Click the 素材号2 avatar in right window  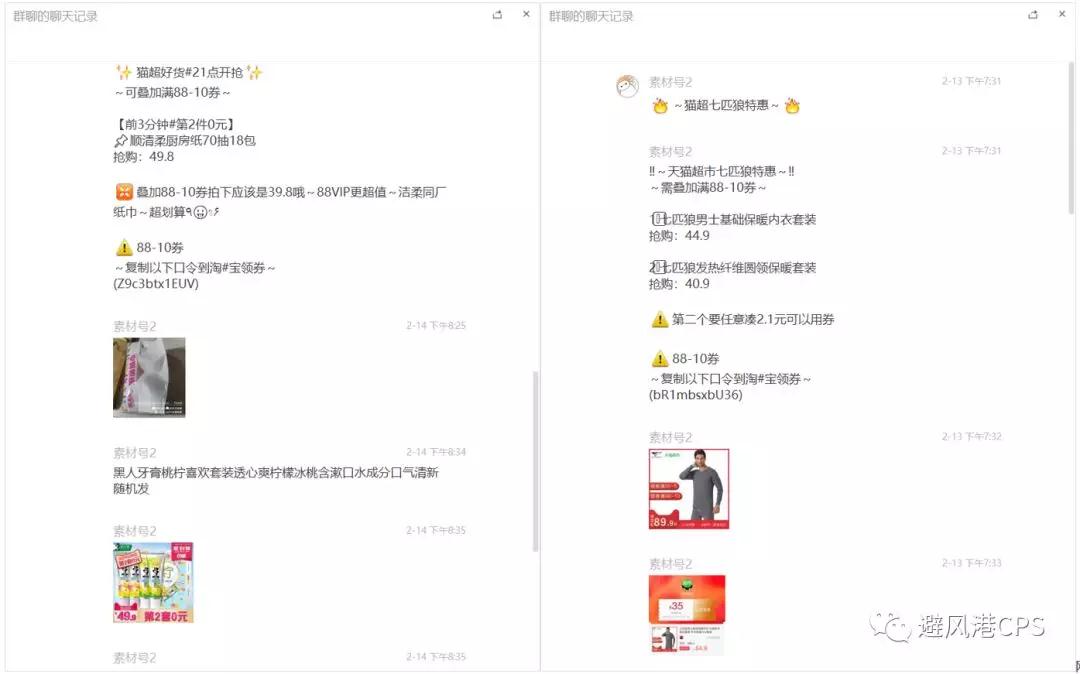pyautogui.click(x=627, y=87)
